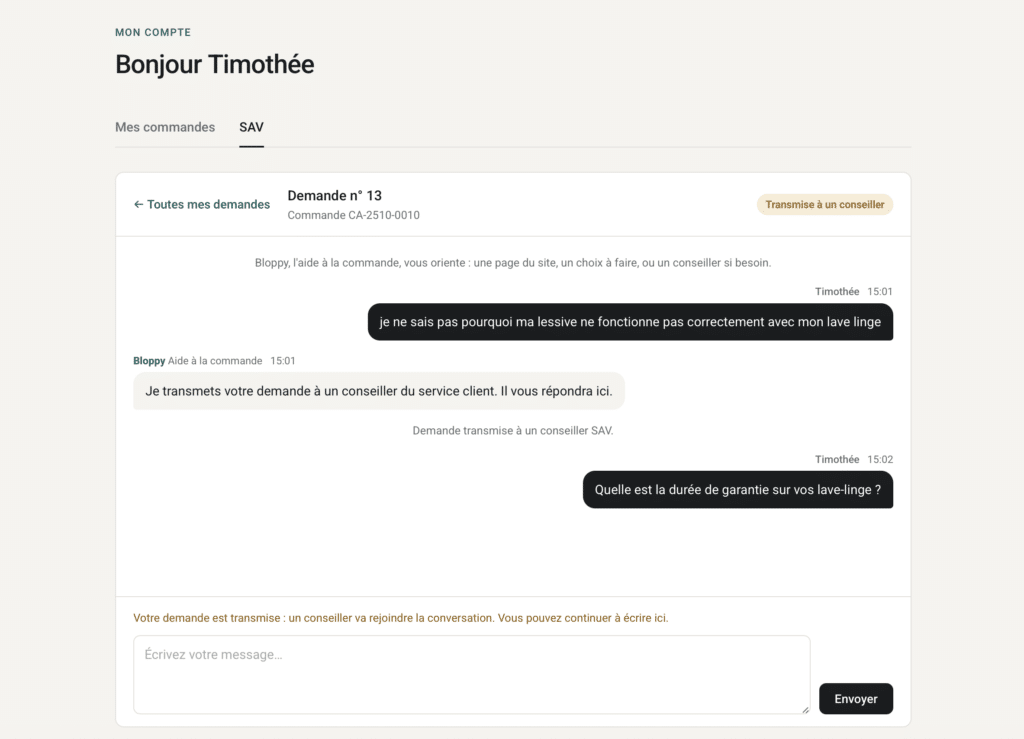This screenshot has width=1024, height=739.
Task: Click the Votre demande est transmise notice
Action: click(x=400, y=618)
